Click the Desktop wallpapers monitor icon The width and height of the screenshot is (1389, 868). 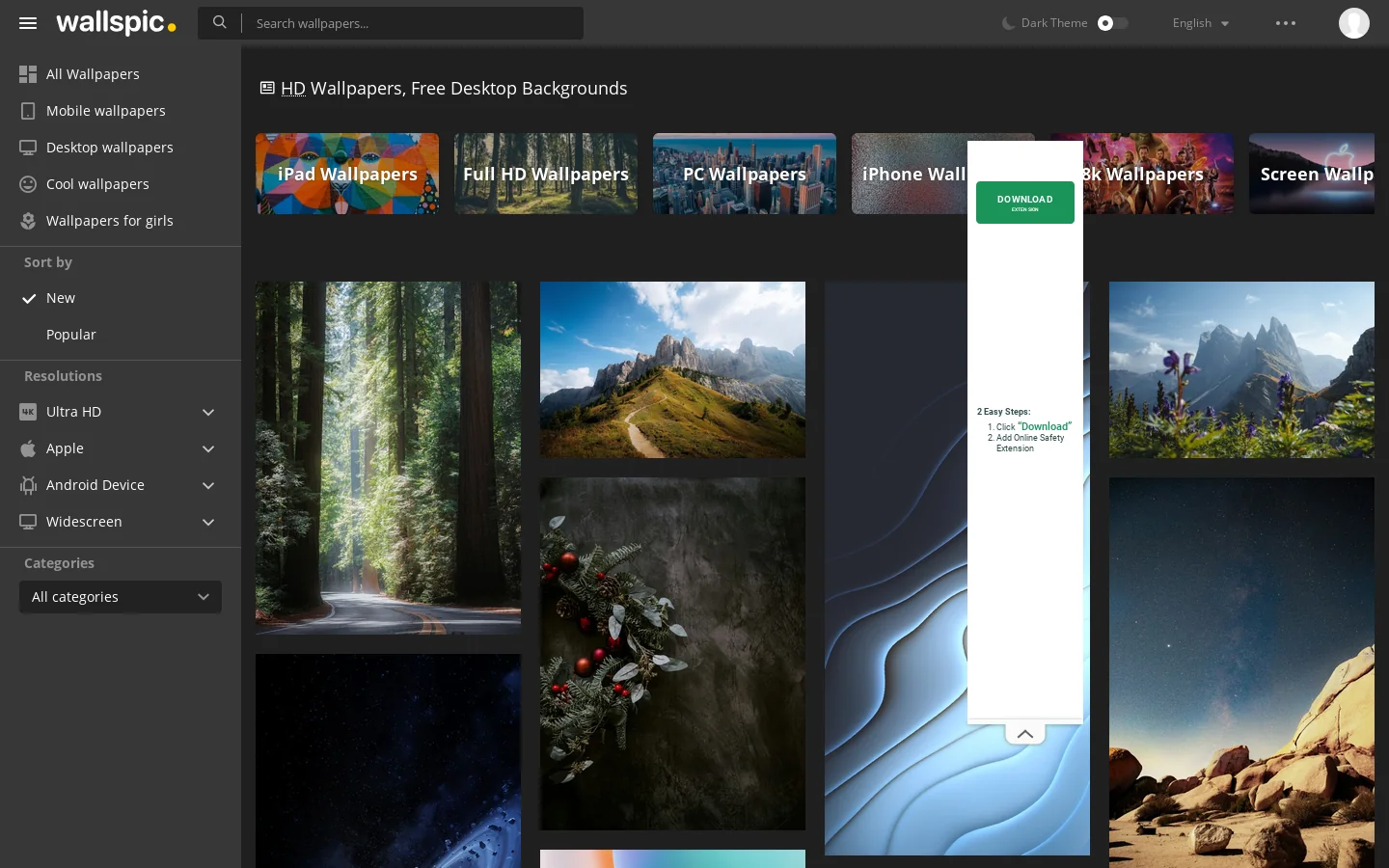[28, 148]
